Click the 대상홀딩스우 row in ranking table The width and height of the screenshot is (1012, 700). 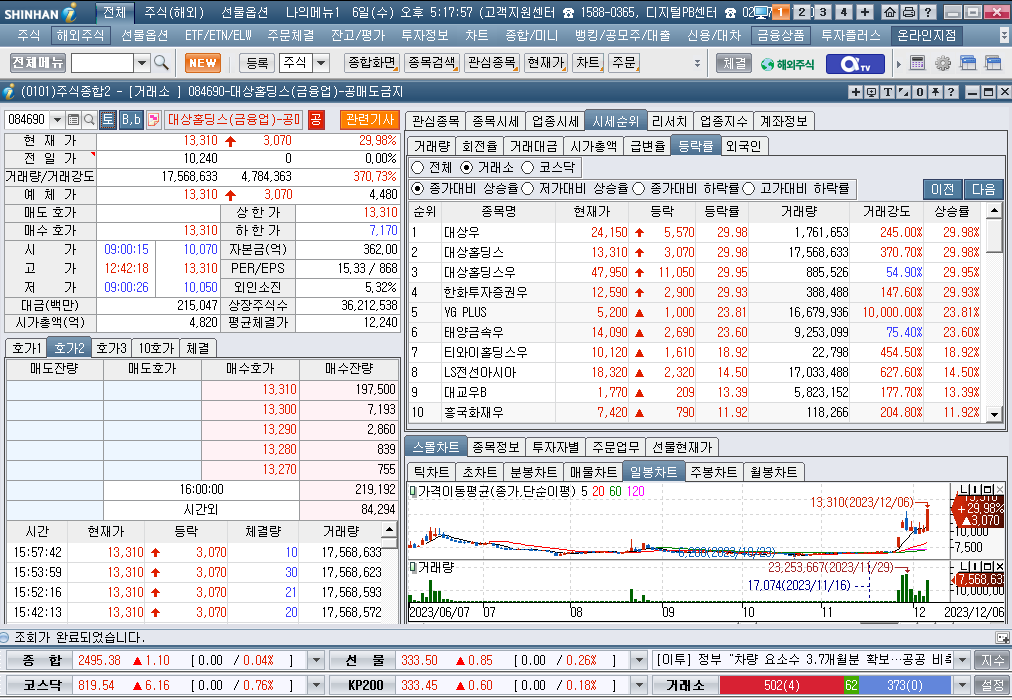tap(695, 272)
